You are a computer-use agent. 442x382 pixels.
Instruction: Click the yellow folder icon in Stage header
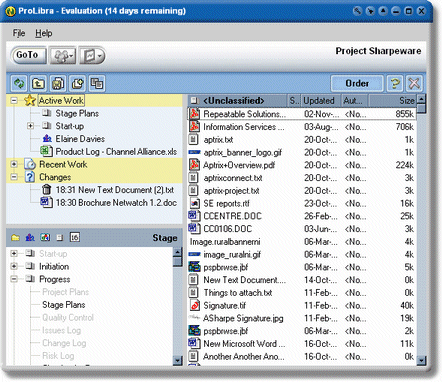tap(15, 238)
